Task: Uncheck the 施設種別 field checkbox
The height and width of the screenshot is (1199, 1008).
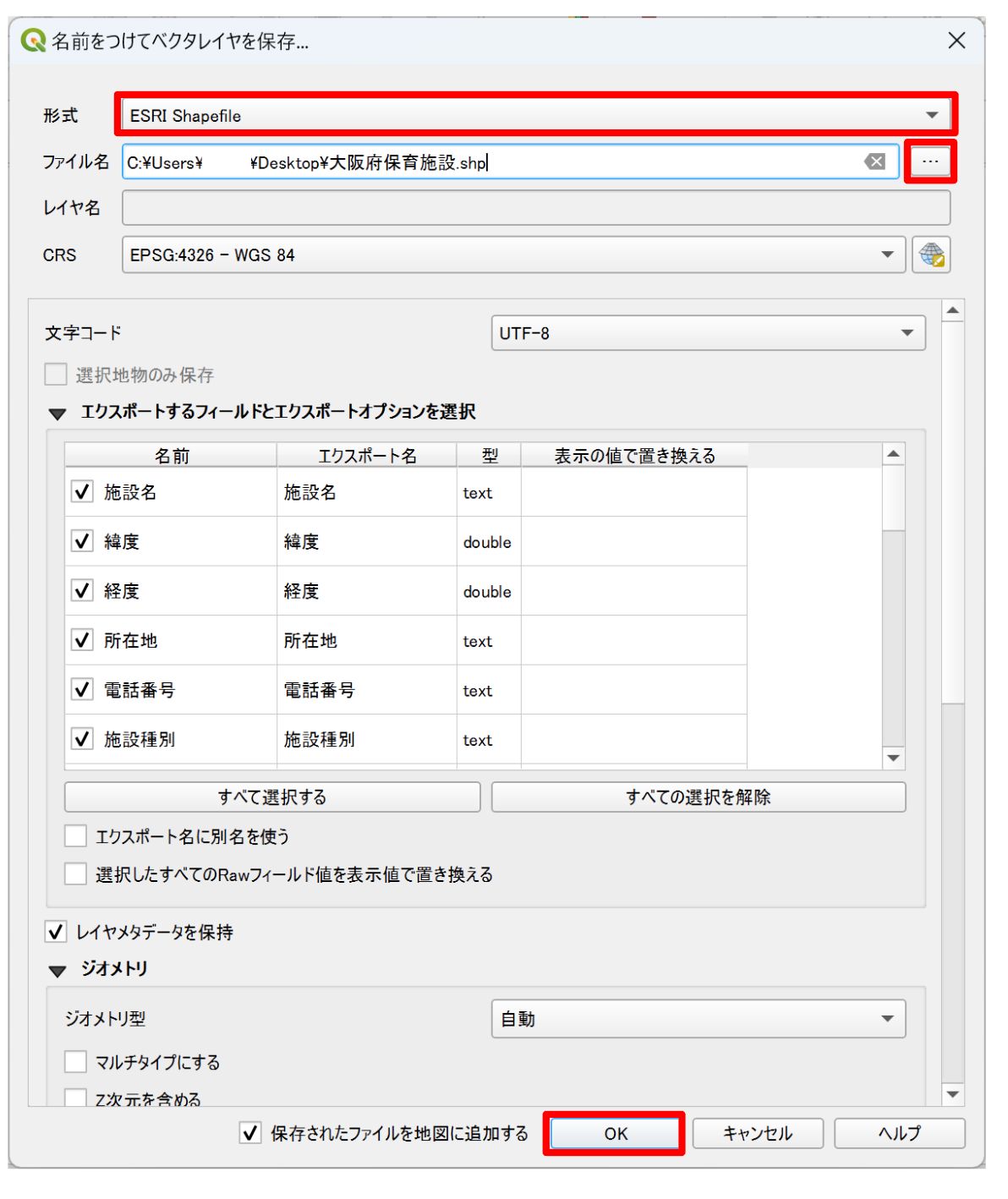Action: (x=82, y=739)
